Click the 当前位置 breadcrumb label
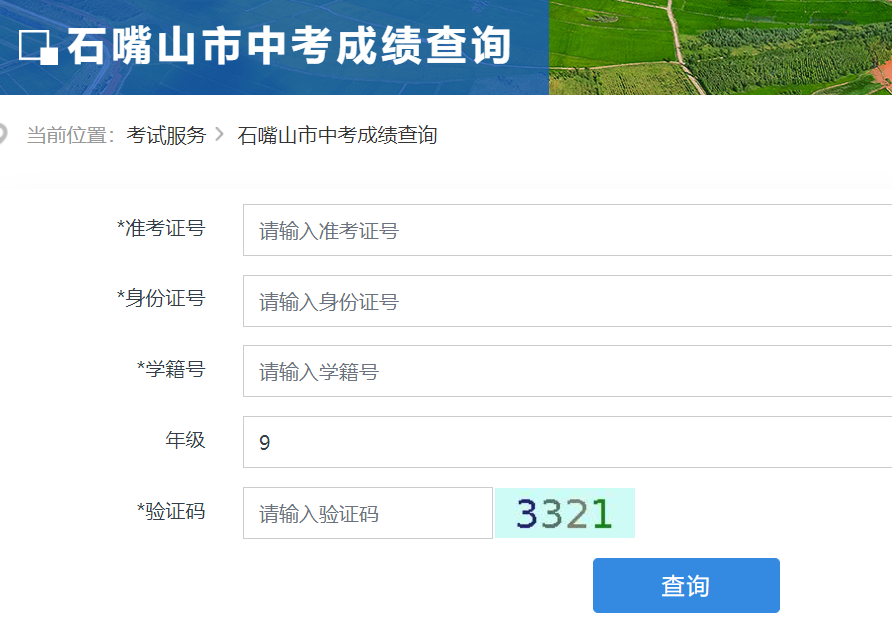Screen dimensions: 892x631 coord(70,135)
